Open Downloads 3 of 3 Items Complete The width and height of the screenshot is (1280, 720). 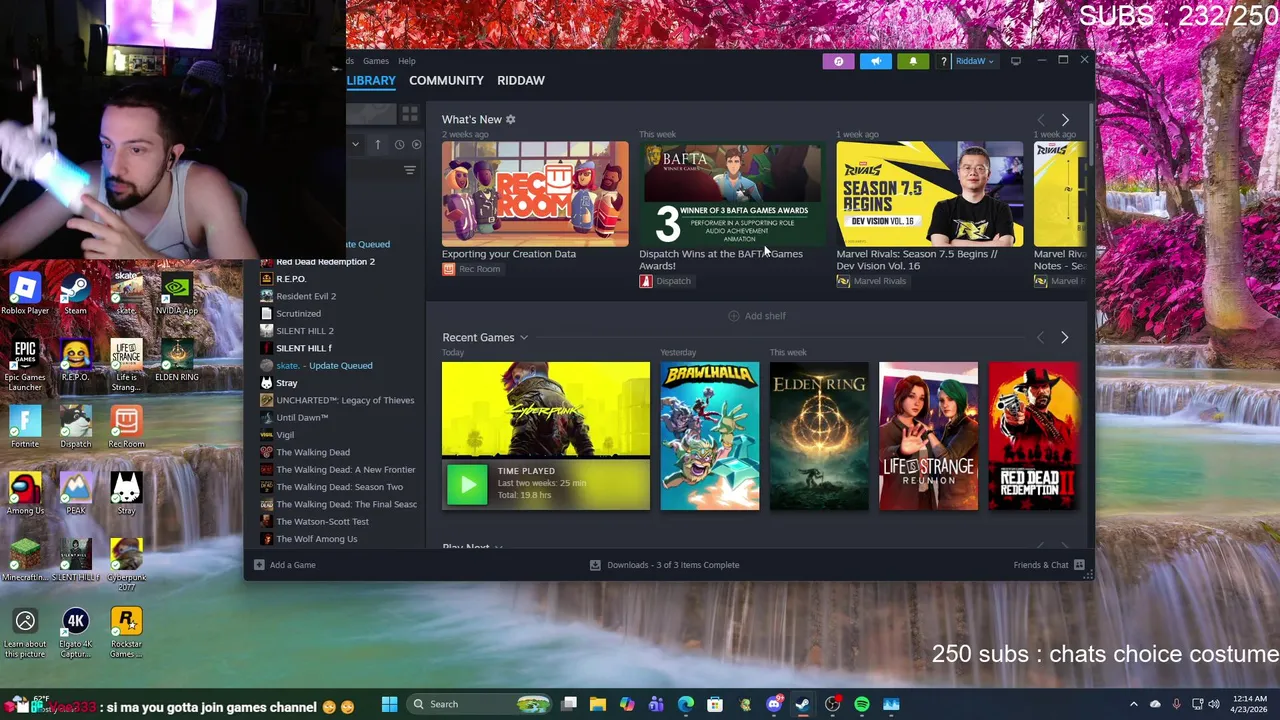click(664, 565)
